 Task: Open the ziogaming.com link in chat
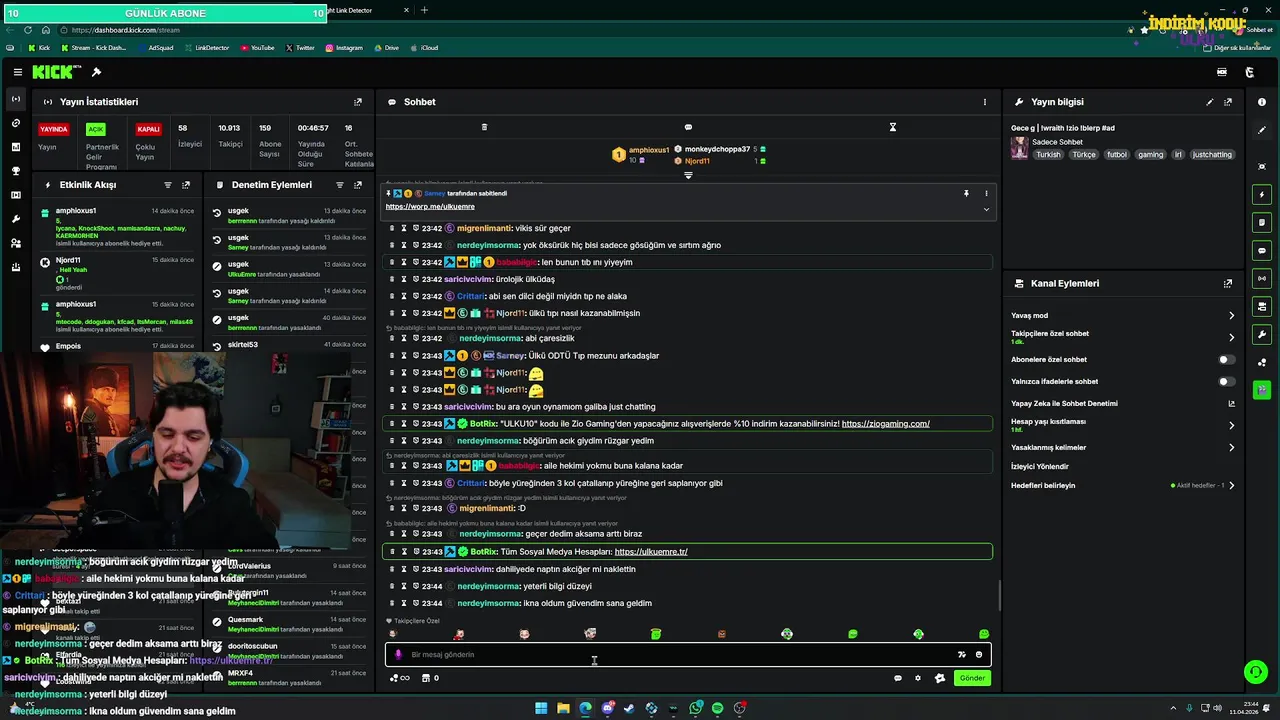tap(885, 424)
